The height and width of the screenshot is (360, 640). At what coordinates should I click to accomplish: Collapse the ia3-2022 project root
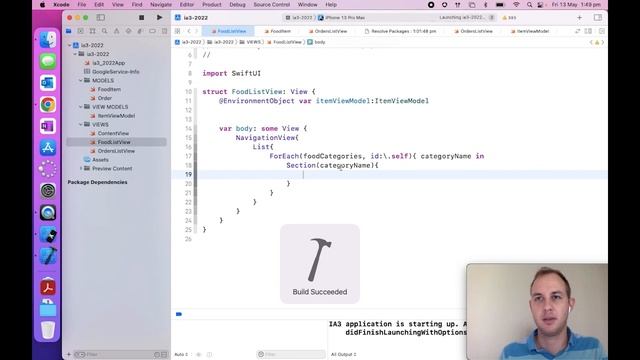coord(69,45)
